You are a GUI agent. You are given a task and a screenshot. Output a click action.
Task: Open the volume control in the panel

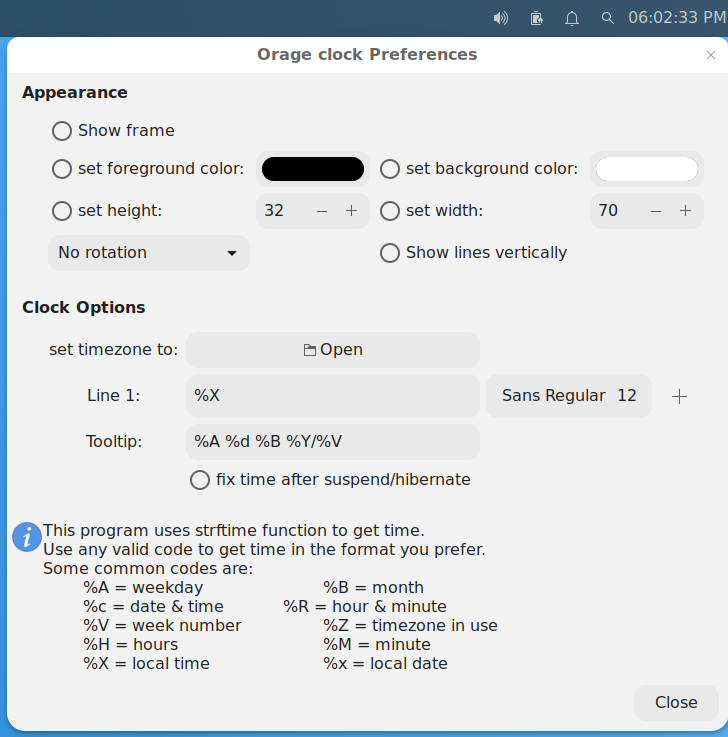(501, 18)
